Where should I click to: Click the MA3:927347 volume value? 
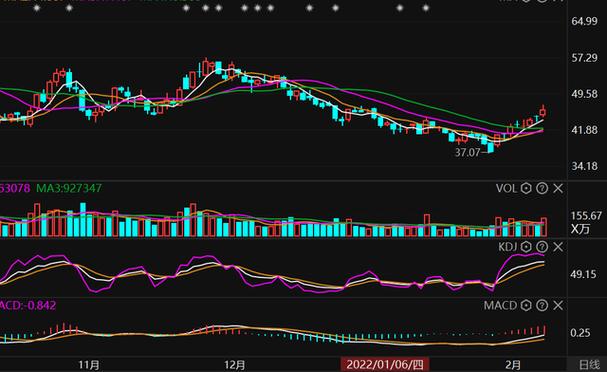[x=69, y=189]
